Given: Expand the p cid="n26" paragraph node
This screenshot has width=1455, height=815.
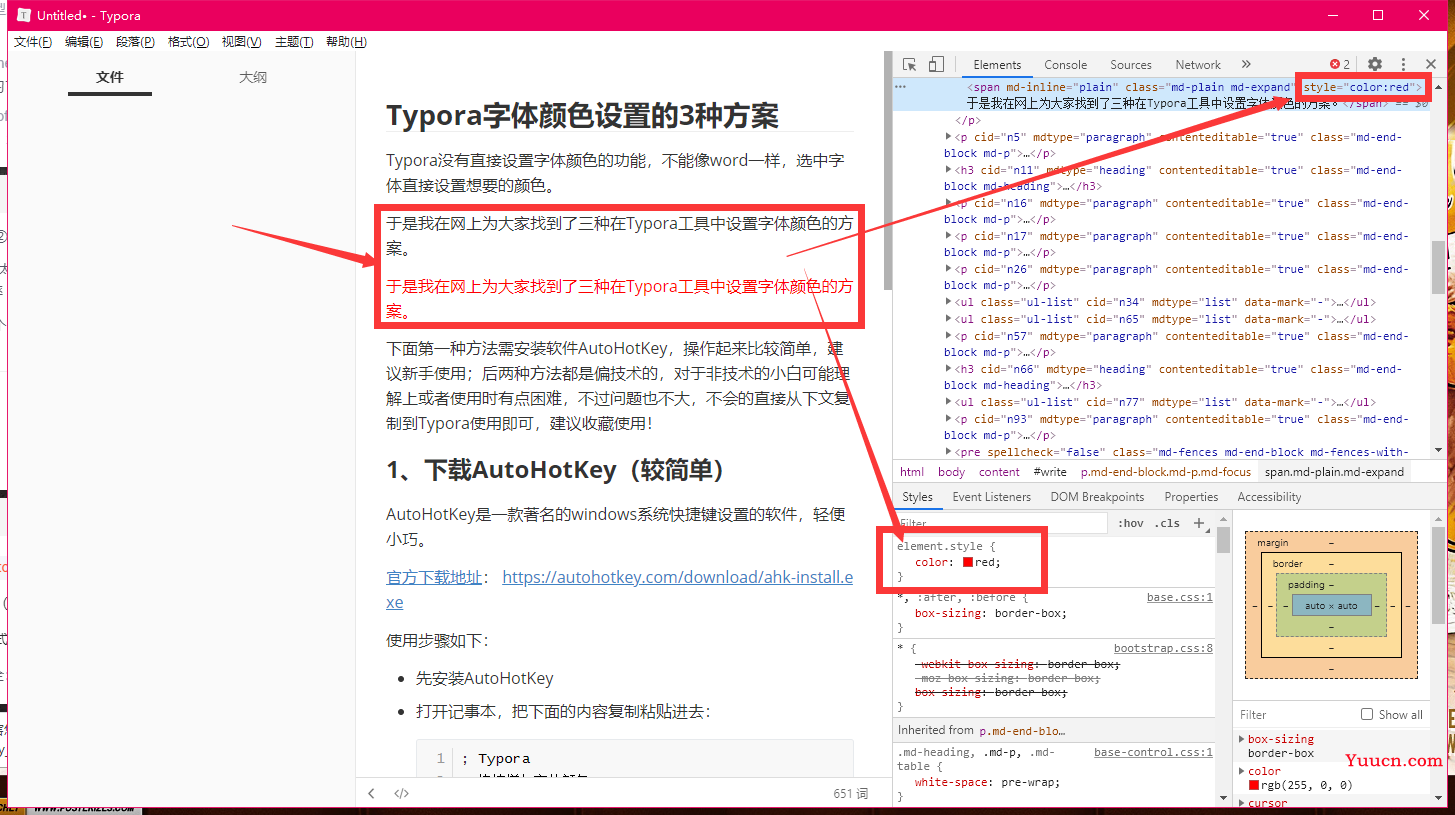Looking at the screenshot, I should pyautogui.click(x=949, y=269).
